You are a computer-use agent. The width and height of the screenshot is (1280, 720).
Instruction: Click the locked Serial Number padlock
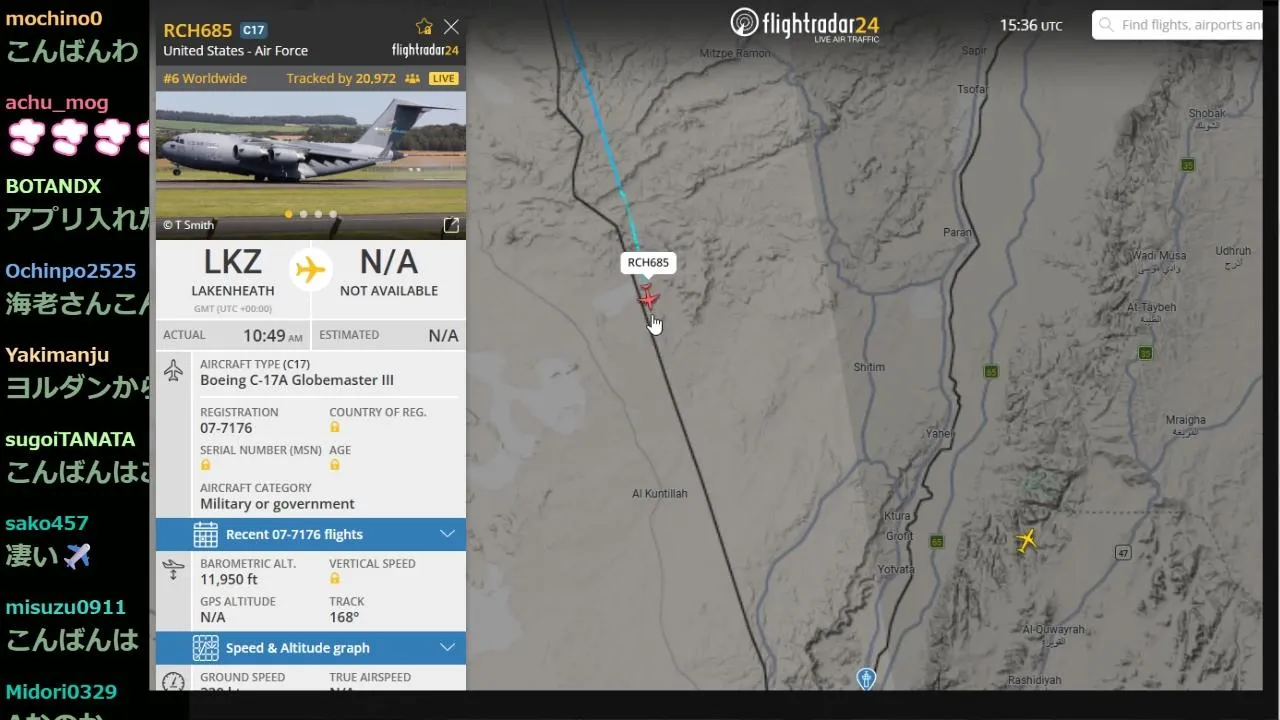click(x=205, y=465)
